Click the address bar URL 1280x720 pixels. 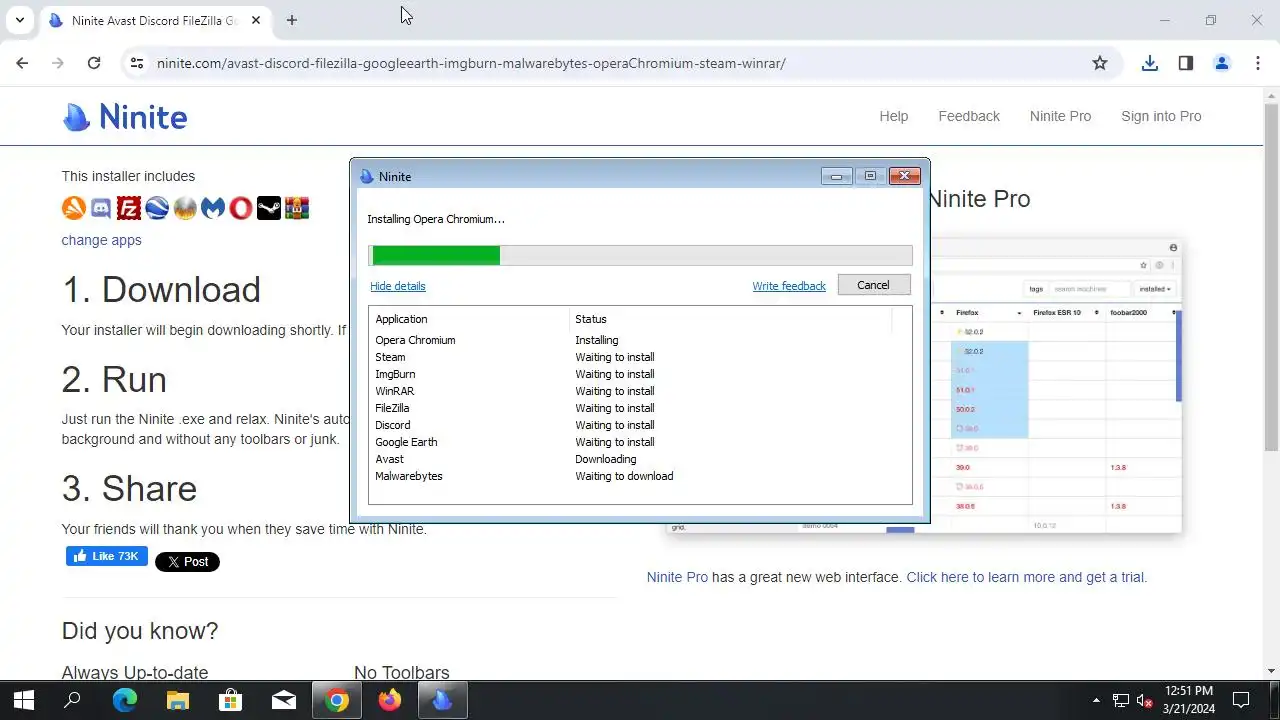point(471,63)
